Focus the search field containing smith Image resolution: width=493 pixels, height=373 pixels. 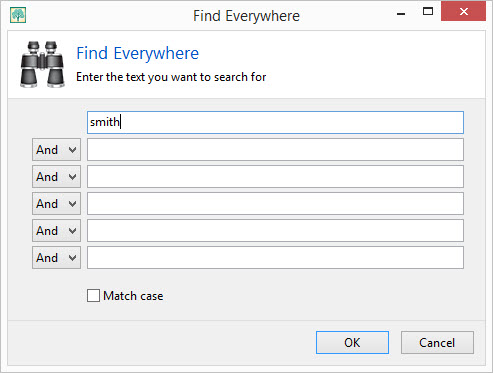pos(275,122)
